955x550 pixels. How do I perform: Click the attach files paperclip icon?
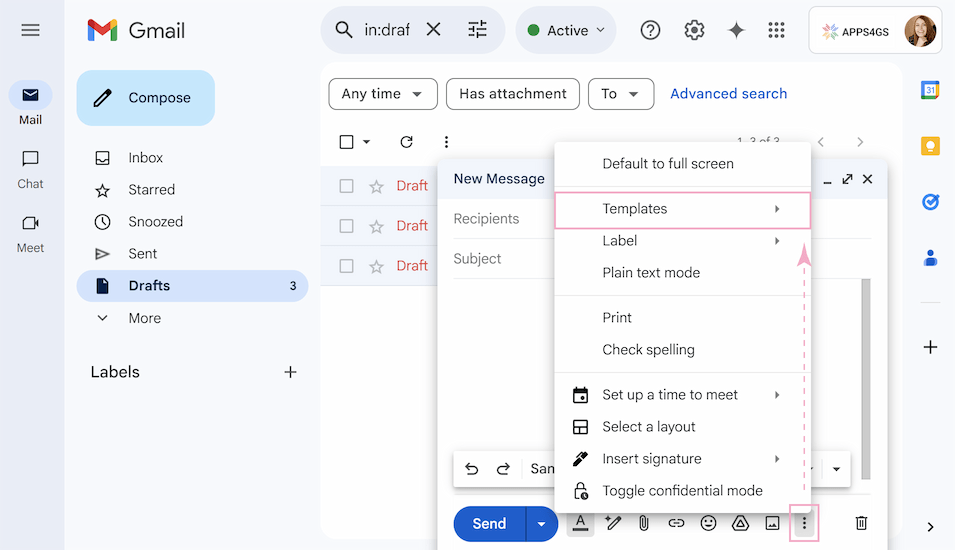click(644, 523)
